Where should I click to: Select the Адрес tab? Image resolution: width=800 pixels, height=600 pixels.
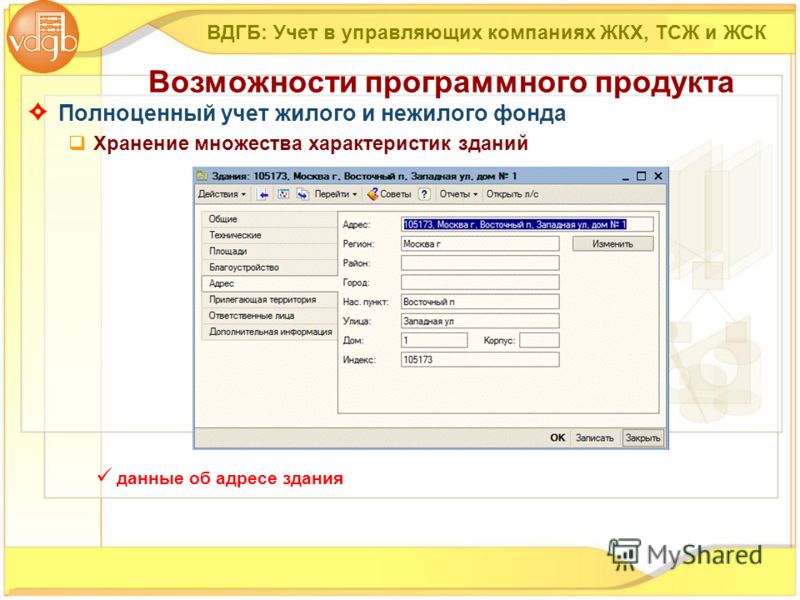pos(269,284)
